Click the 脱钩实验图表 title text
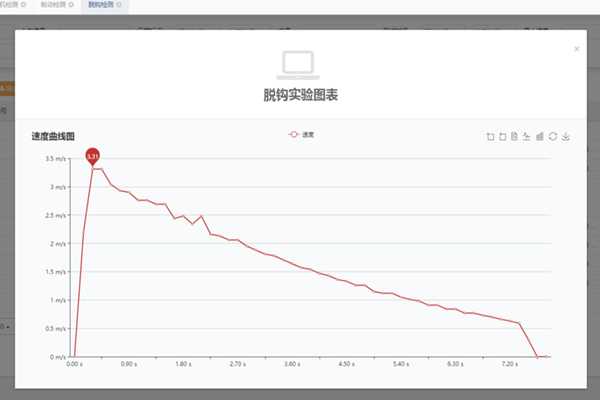The height and width of the screenshot is (400, 600). point(299,96)
